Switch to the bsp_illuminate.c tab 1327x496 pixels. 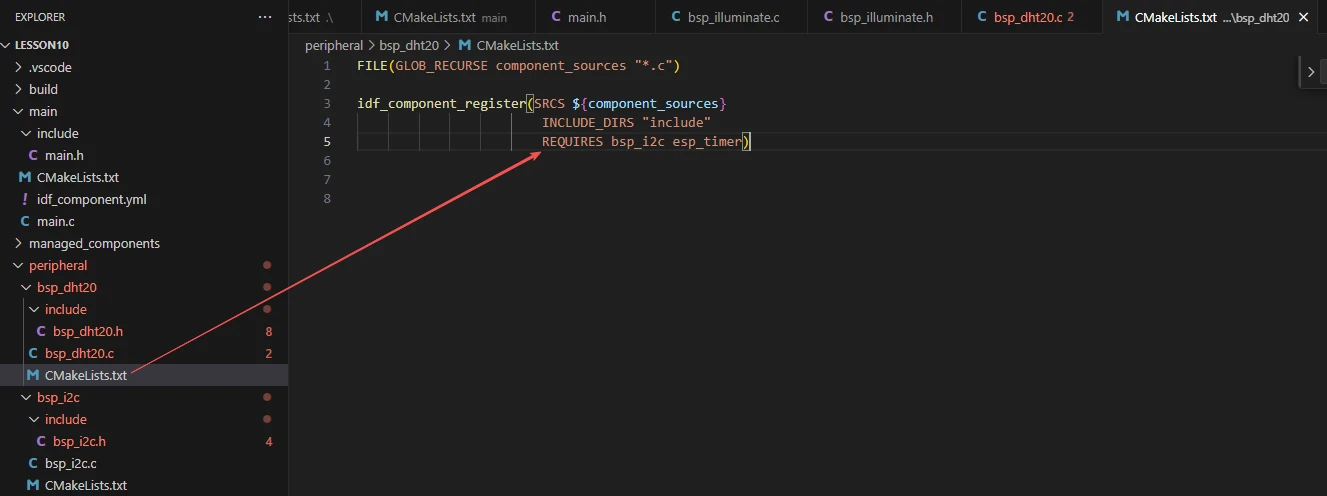tap(732, 17)
